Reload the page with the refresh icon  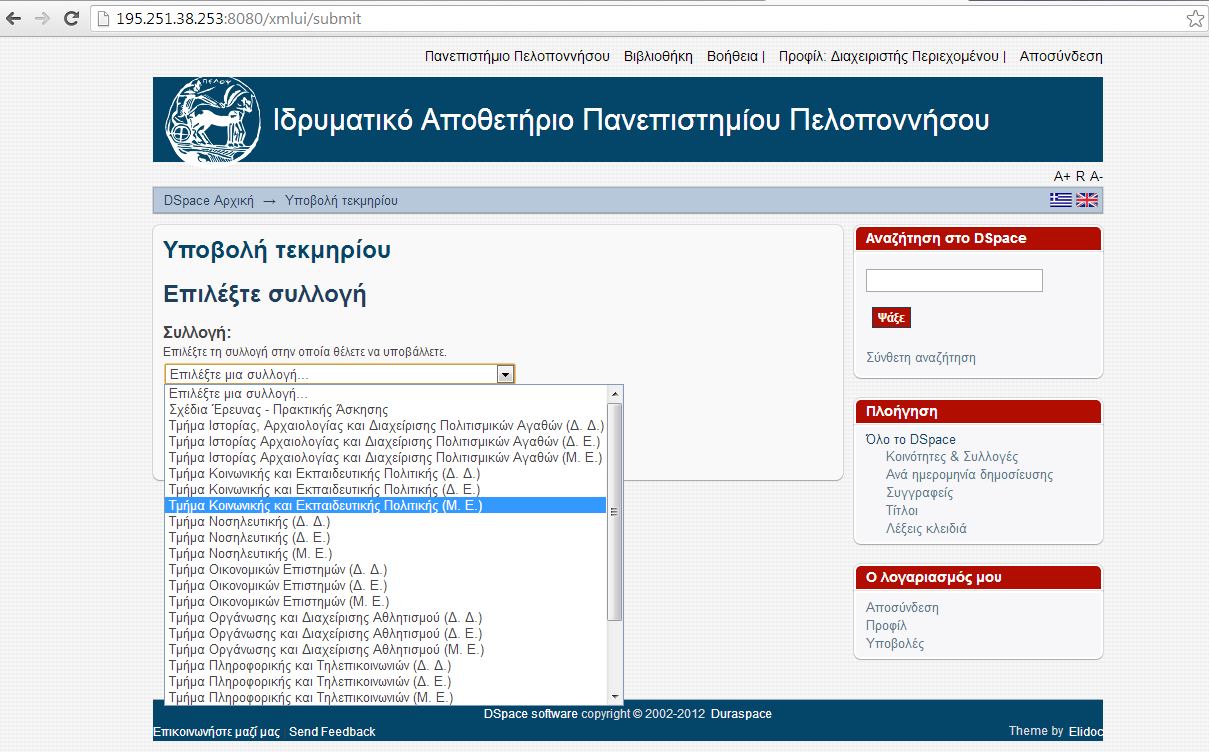click(71, 18)
